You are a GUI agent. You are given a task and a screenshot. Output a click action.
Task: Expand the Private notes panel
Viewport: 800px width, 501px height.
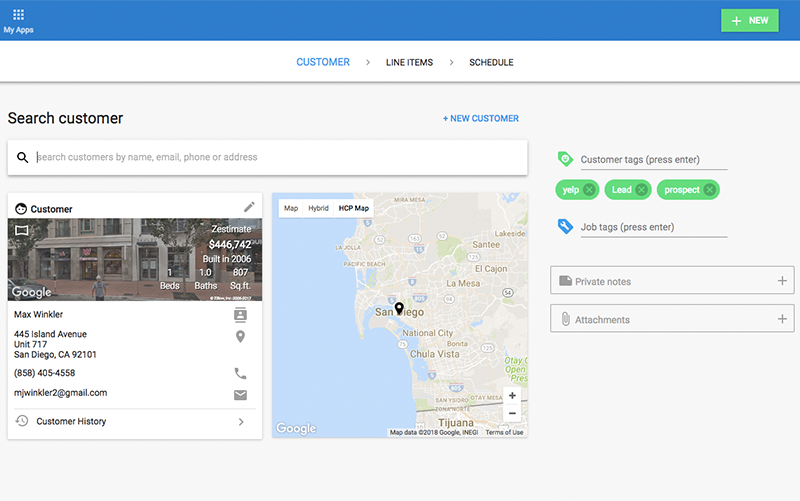(672, 280)
